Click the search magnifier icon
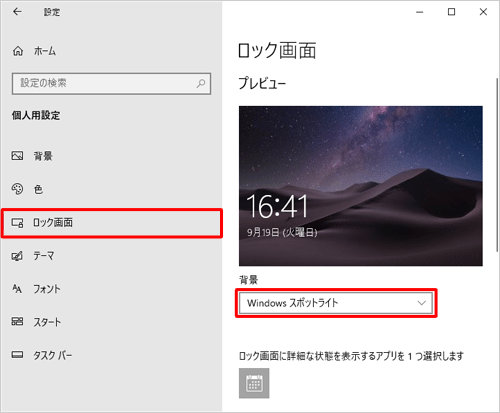This screenshot has height=413, width=500. click(x=201, y=83)
